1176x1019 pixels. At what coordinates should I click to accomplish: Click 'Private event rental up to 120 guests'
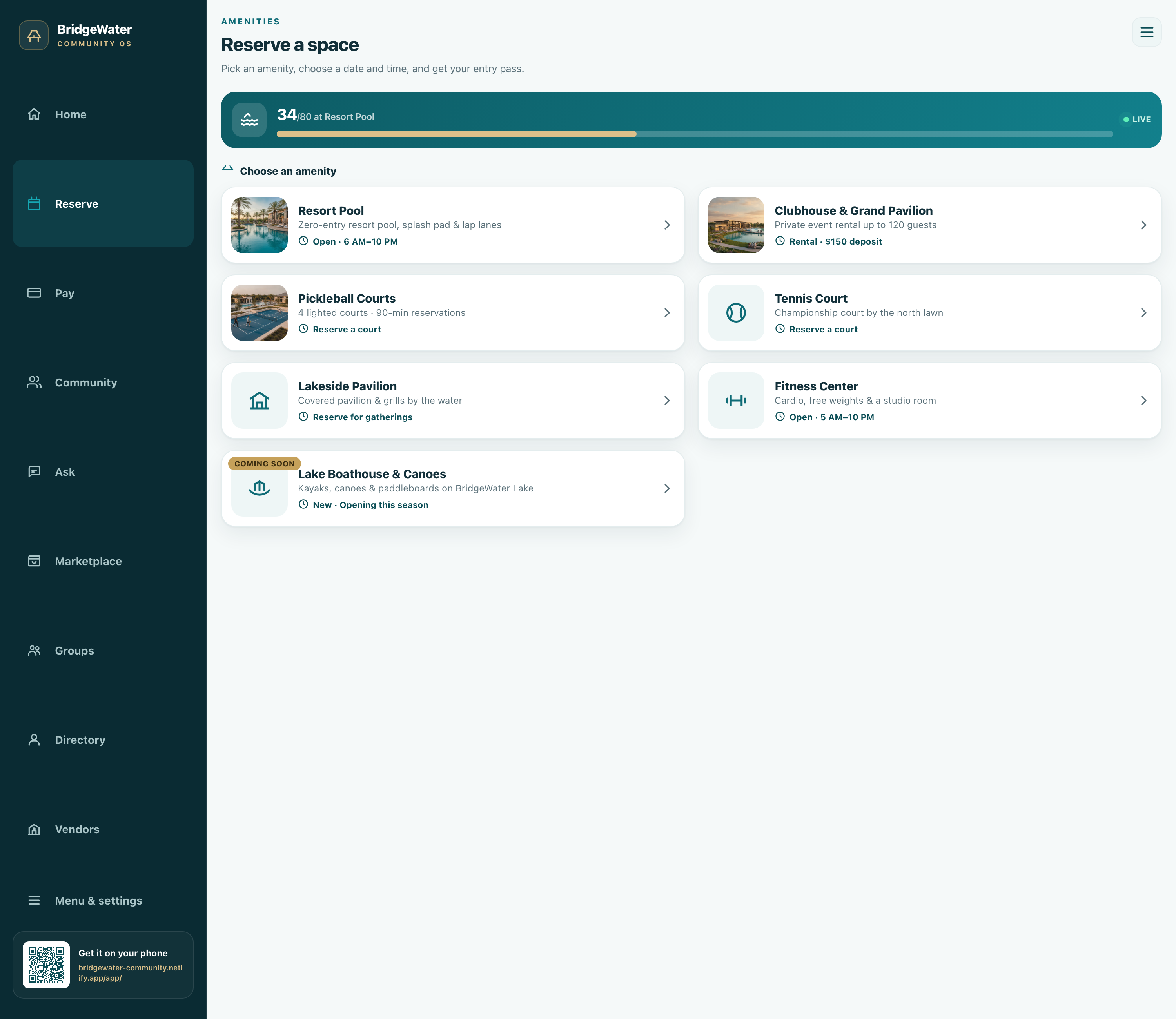click(855, 225)
